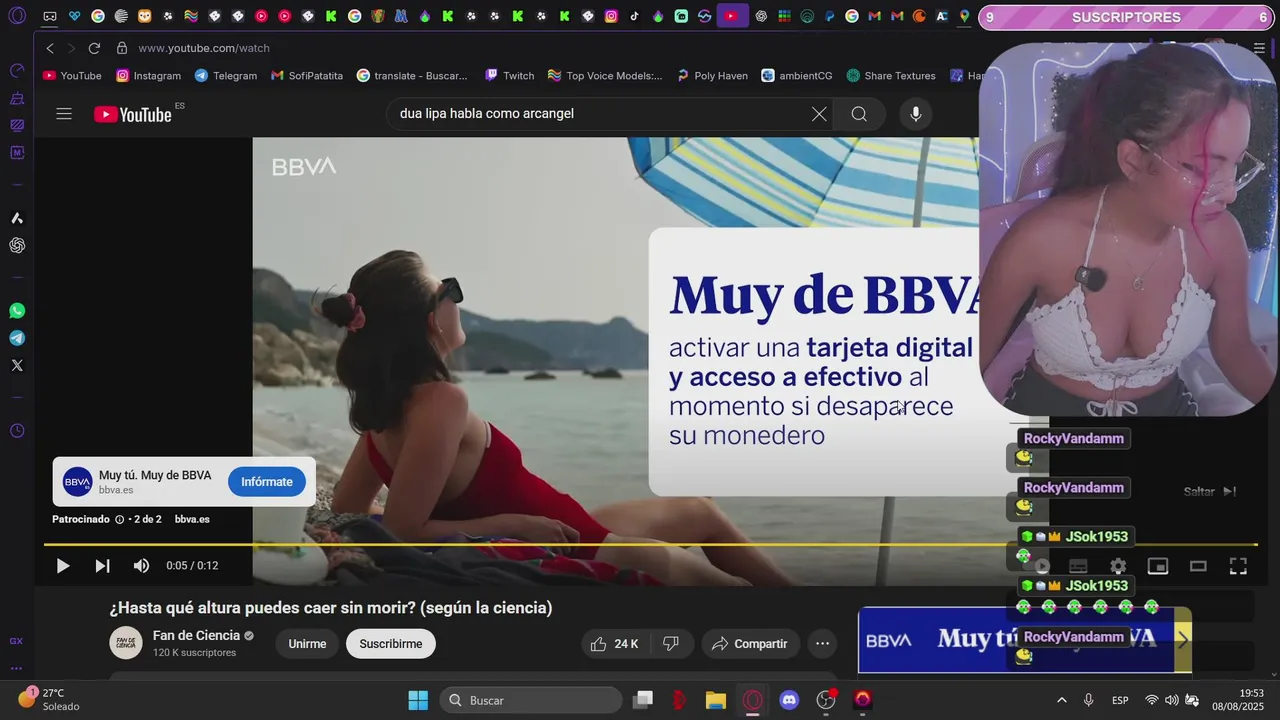Open Twitch bookmark
Image resolution: width=1280 pixels, height=720 pixels.
(510, 76)
